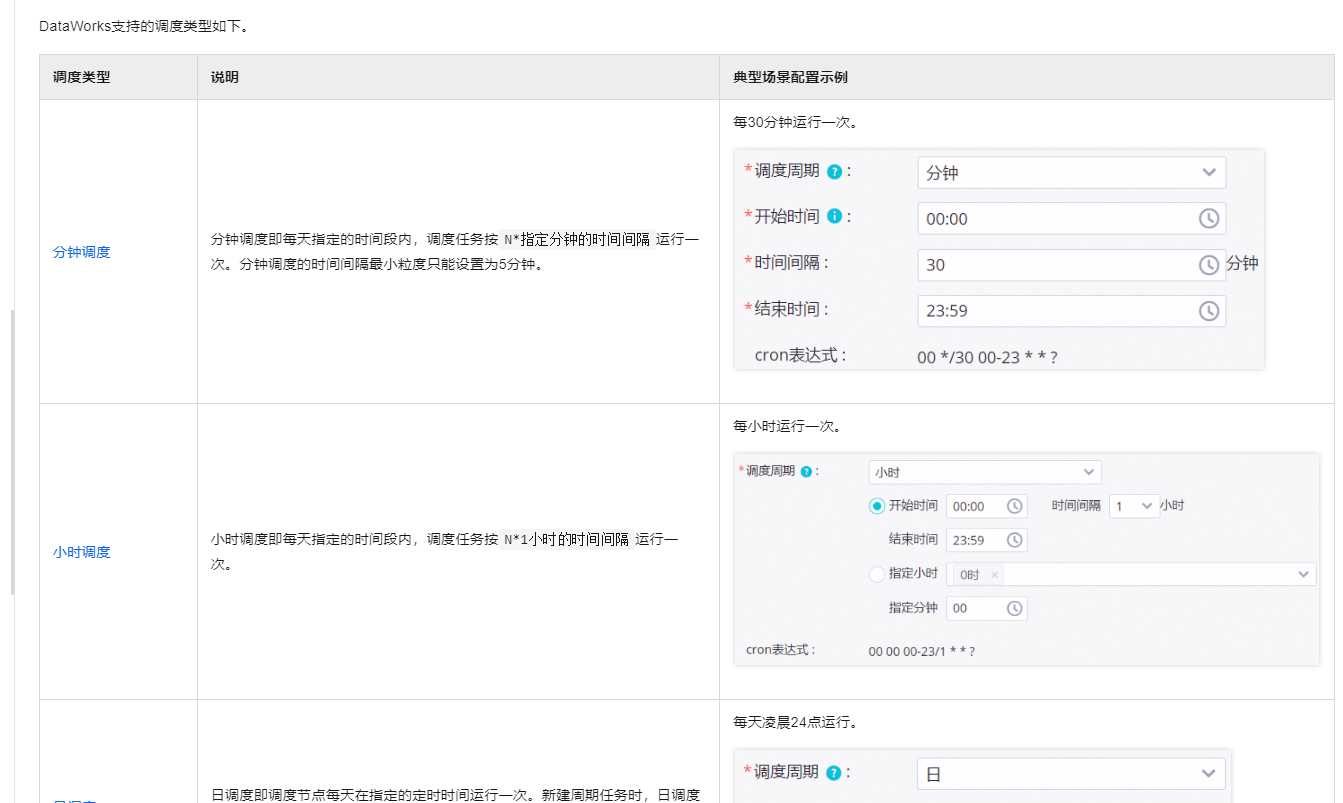Select the 开始时间 radio button
The height and width of the screenshot is (803, 1343).
(x=877, y=506)
